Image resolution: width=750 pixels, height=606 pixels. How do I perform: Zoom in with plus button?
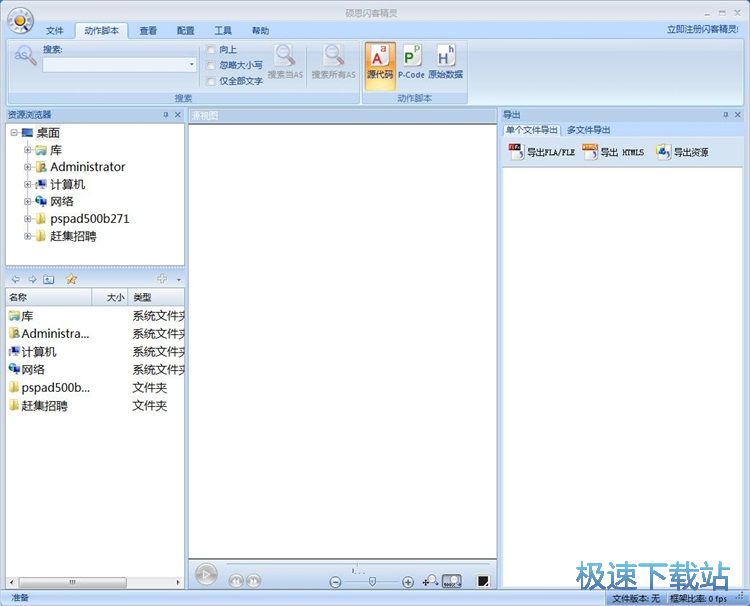(408, 582)
